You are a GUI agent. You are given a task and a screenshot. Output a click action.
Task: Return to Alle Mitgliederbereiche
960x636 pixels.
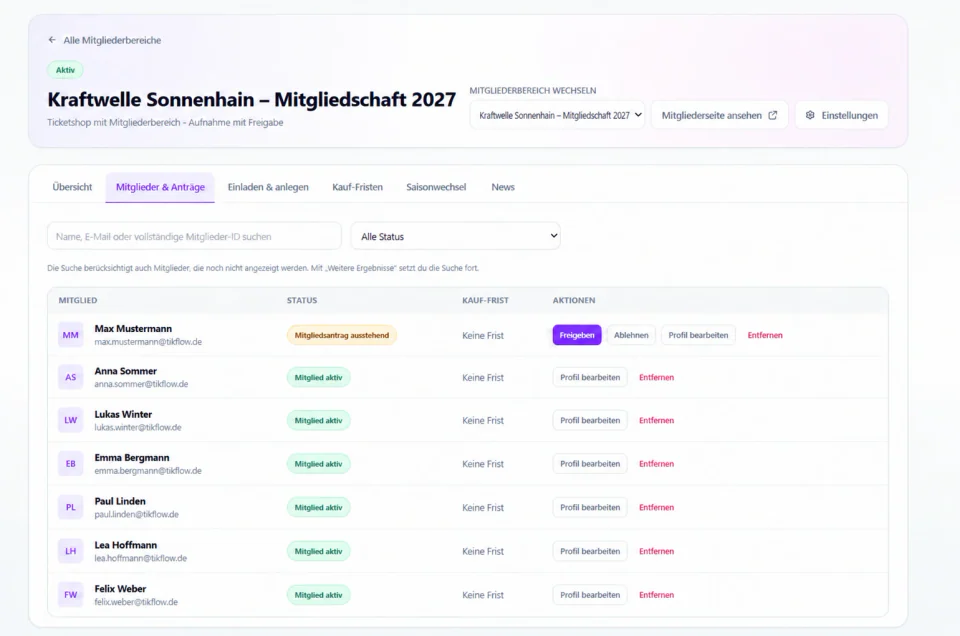tap(105, 40)
